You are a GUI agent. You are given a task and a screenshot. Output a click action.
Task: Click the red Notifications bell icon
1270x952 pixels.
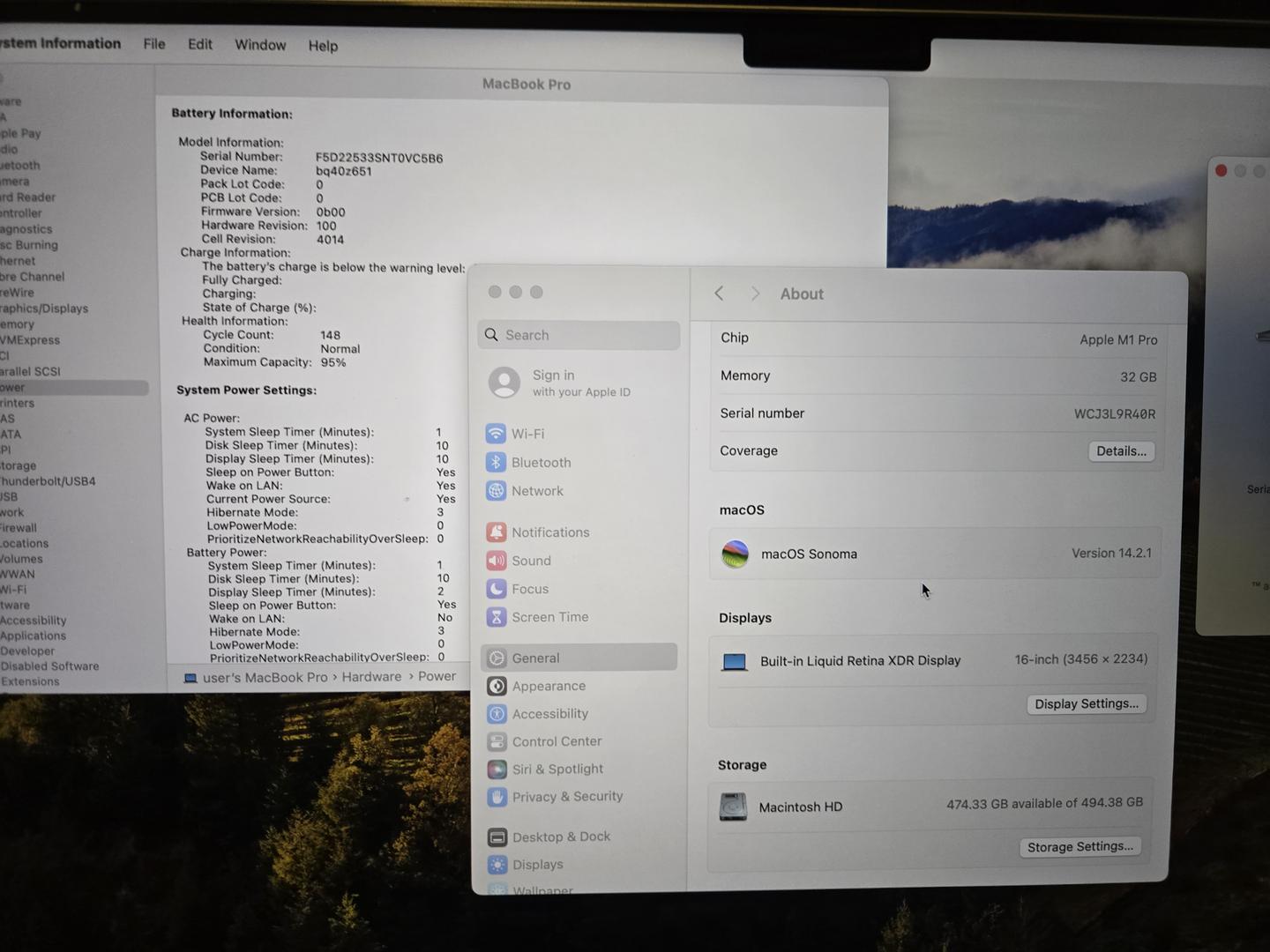click(x=497, y=532)
